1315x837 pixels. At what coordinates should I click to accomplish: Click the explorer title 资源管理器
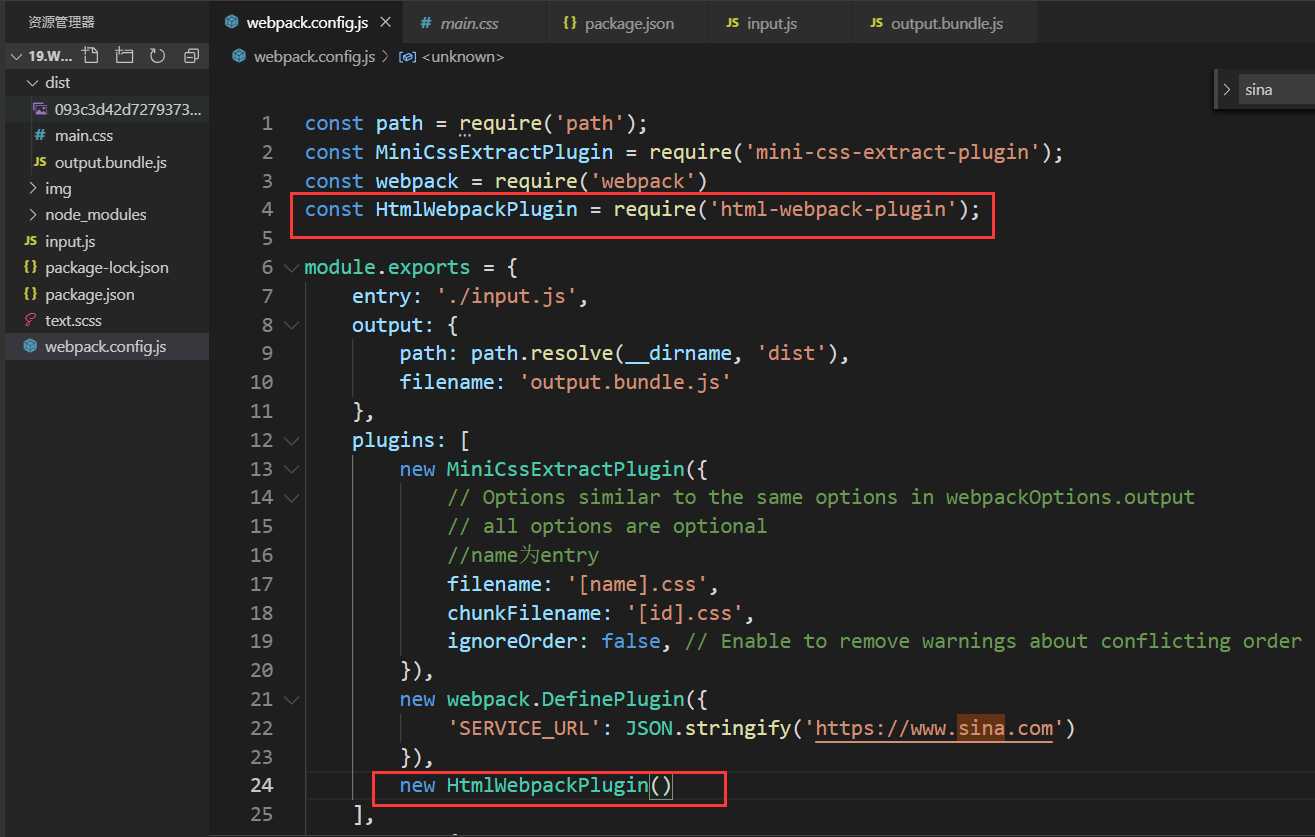click(61, 21)
